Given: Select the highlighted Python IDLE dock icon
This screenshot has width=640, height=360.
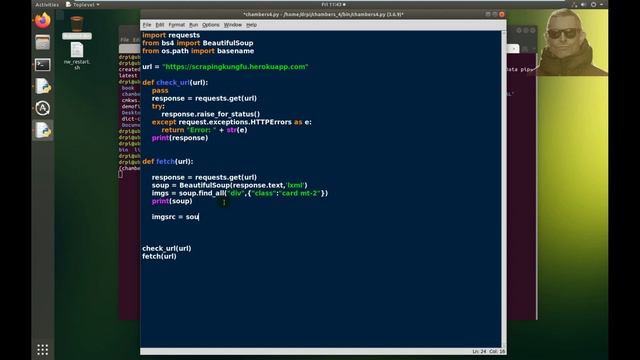Looking at the screenshot, I should [x=42, y=130].
